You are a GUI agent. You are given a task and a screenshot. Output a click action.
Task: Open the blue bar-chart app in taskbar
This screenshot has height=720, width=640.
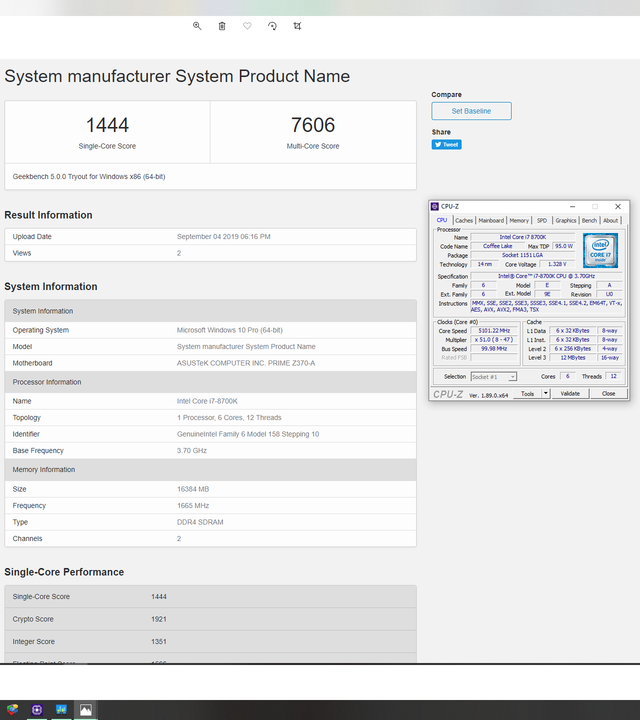pos(61,709)
